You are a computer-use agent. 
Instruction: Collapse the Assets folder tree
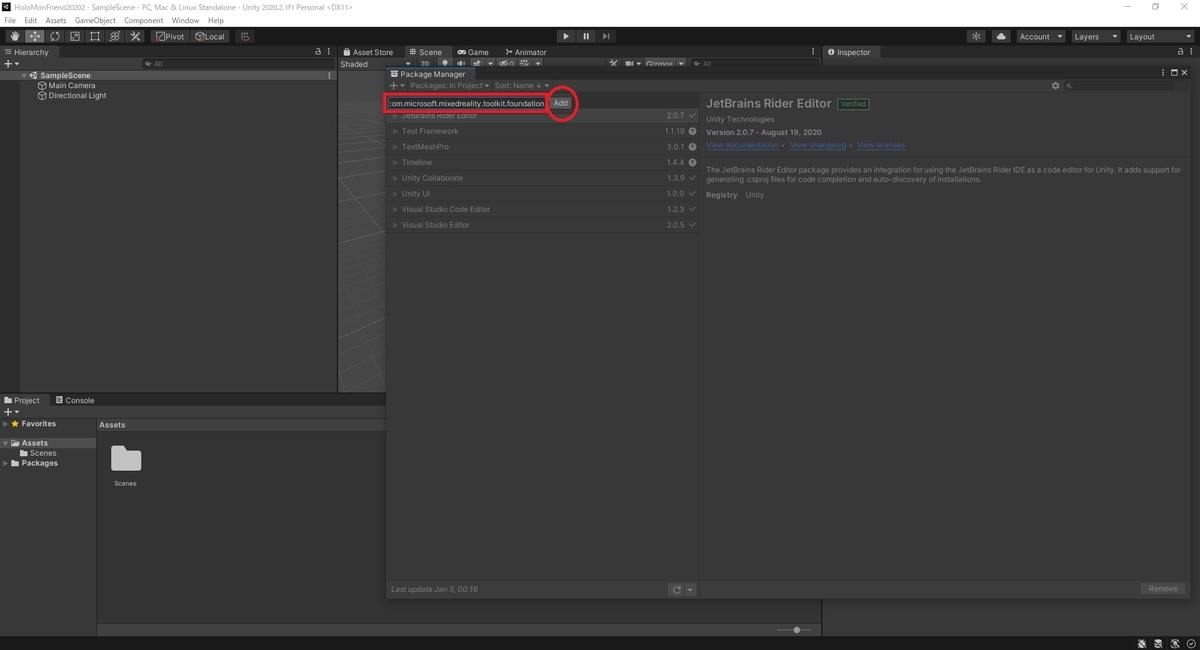(5, 443)
